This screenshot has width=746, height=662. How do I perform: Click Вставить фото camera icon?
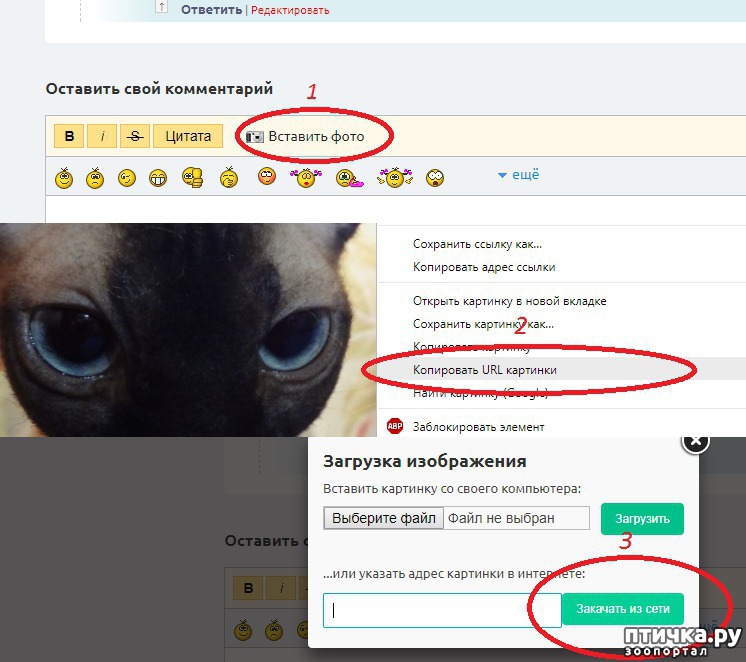(x=255, y=137)
